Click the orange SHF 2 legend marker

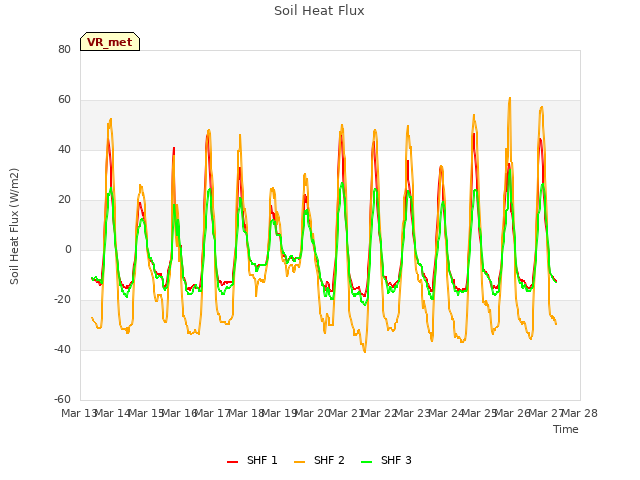pos(299,461)
